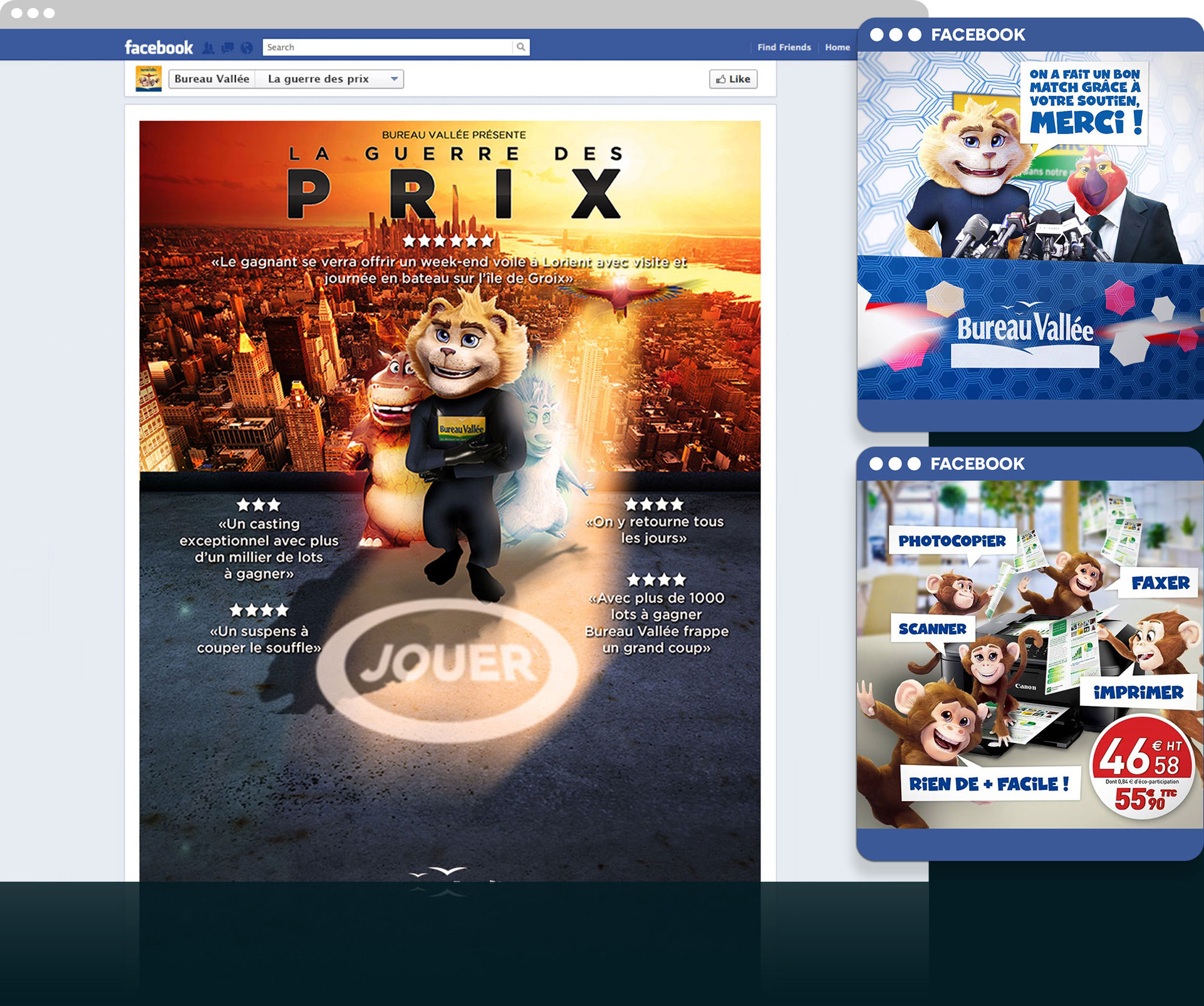Open the friend requests icon

click(209, 48)
